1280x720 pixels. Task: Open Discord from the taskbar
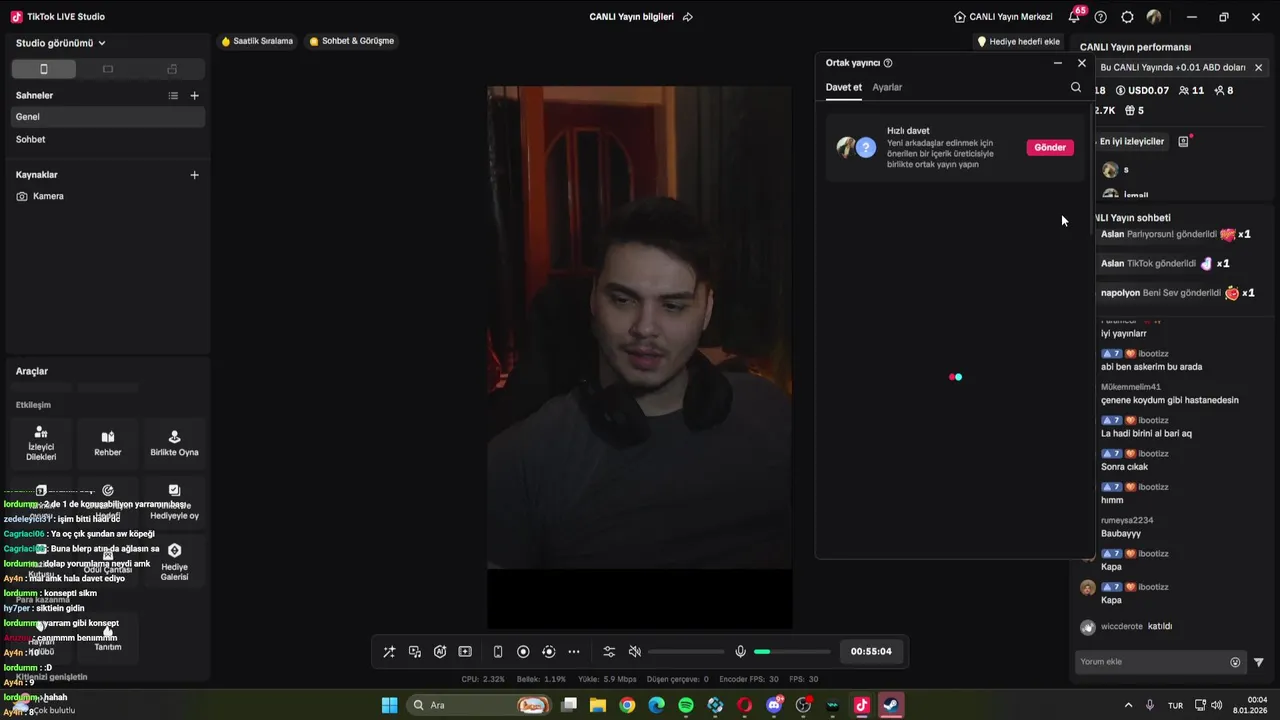(x=774, y=705)
